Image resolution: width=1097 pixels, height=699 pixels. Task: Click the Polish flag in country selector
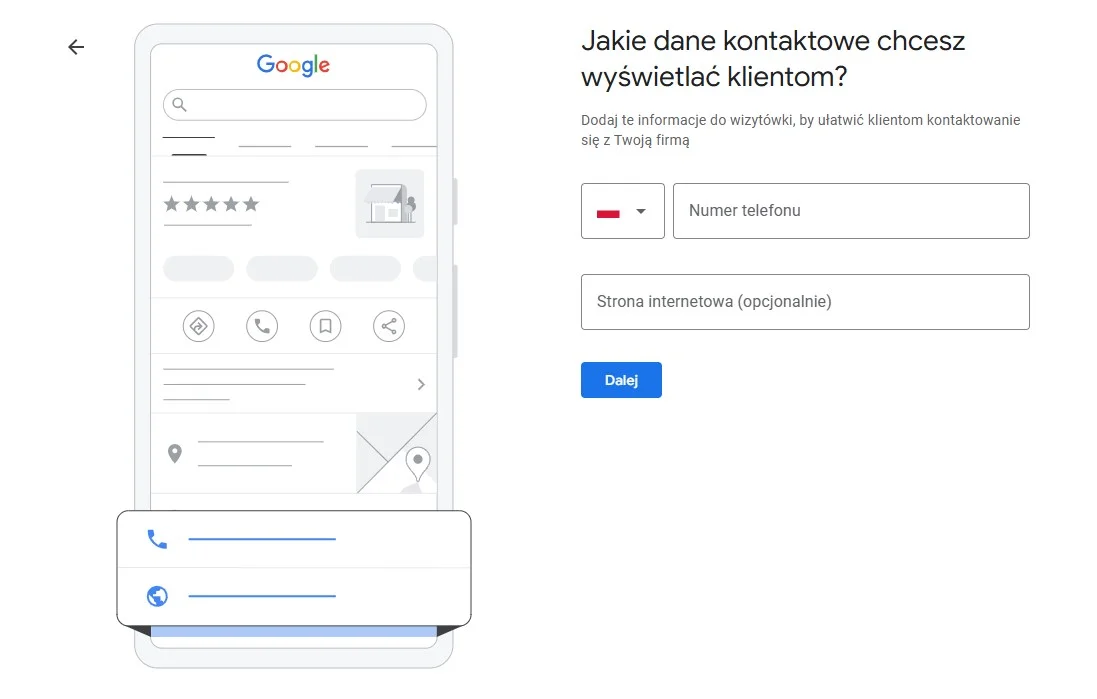(x=608, y=212)
